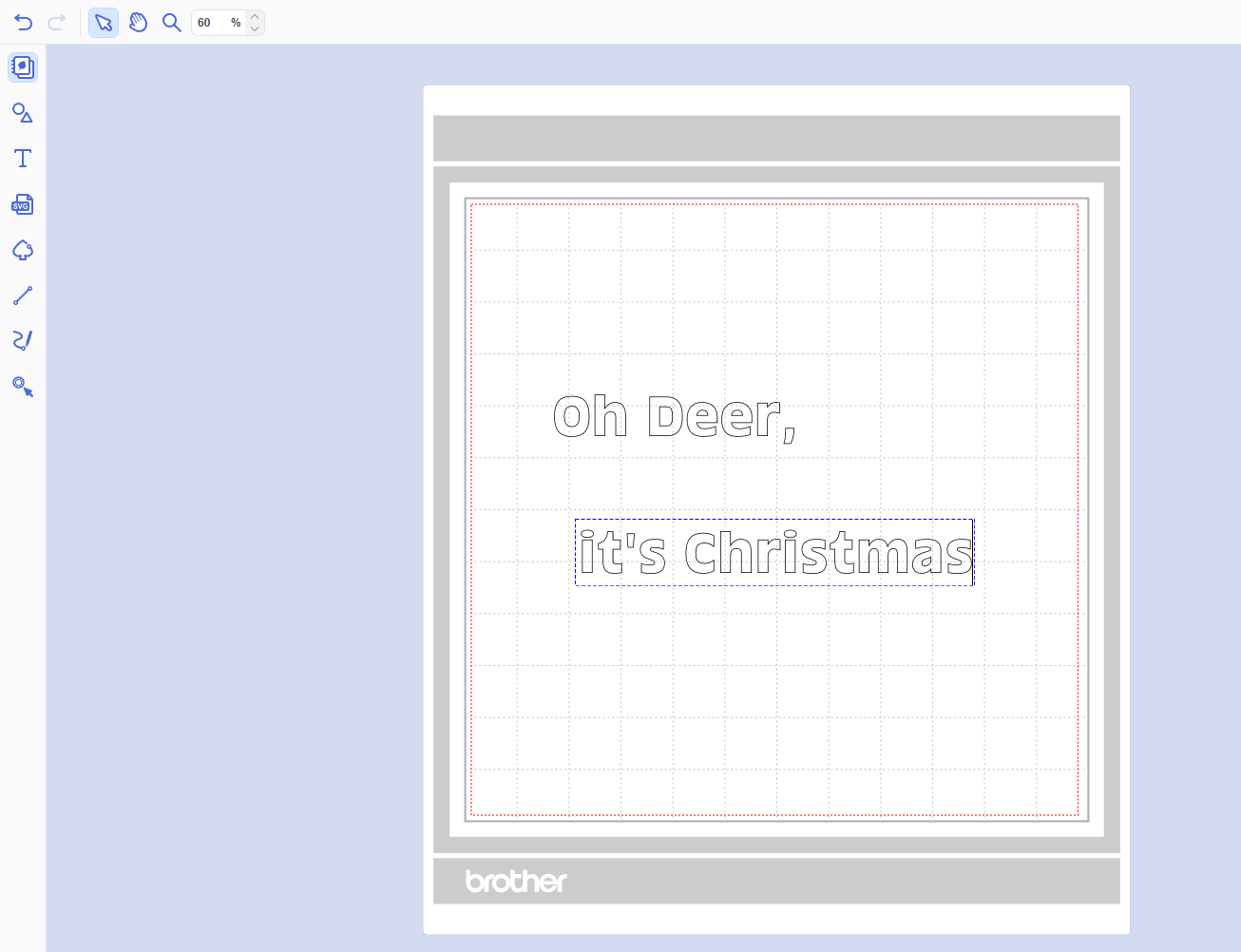Activate the selection arrow tool

point(104,23)
